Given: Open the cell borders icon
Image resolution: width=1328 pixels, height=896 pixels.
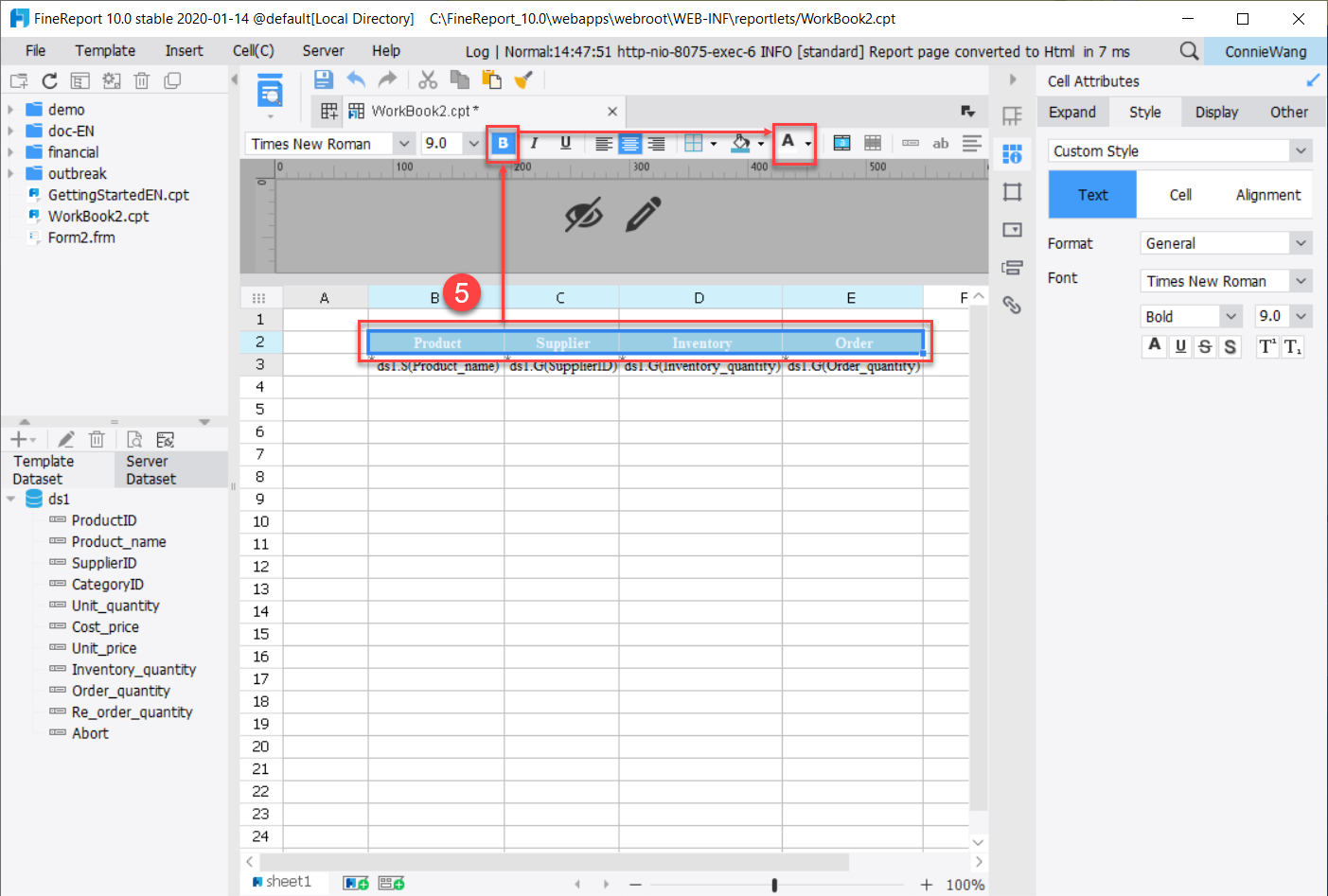Looking at the screenshot, I should pyautogui.click(x=695, y=143).
